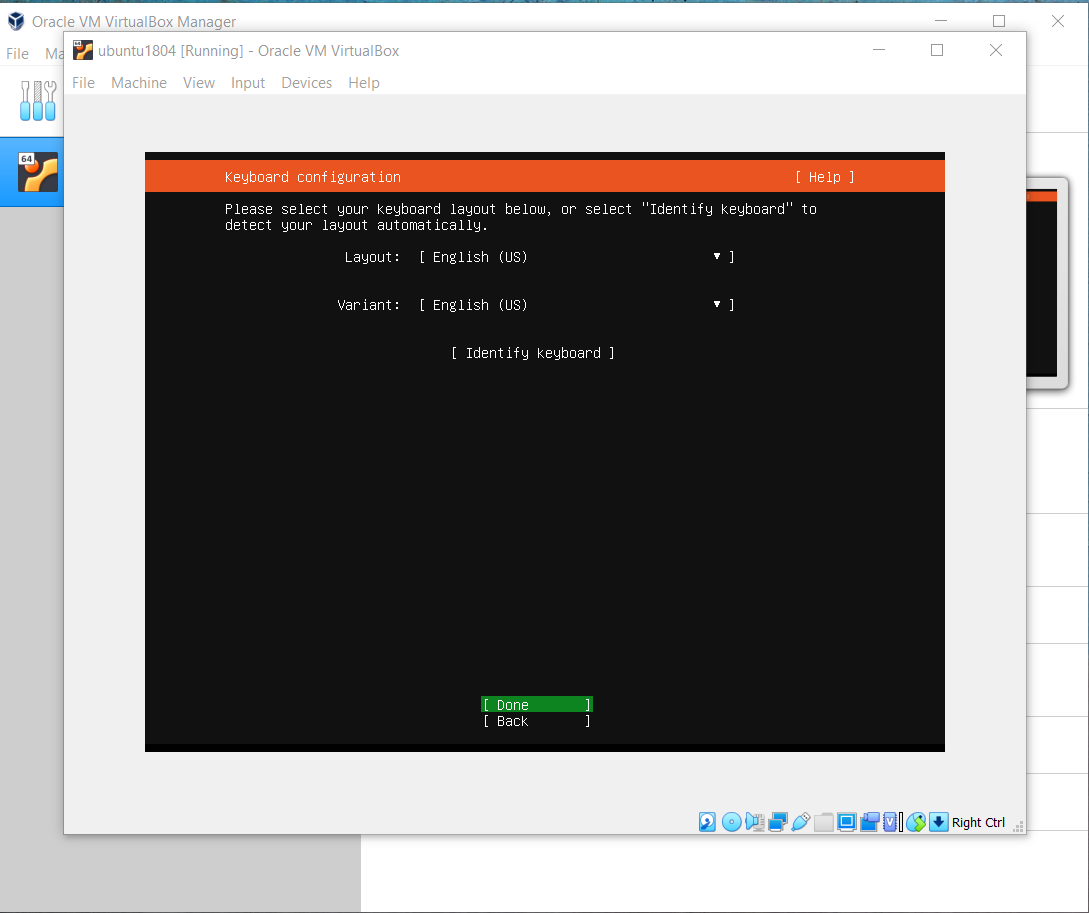
Task: Click the recording status icon
Action: pyautogui.click(x=870, y=822)
